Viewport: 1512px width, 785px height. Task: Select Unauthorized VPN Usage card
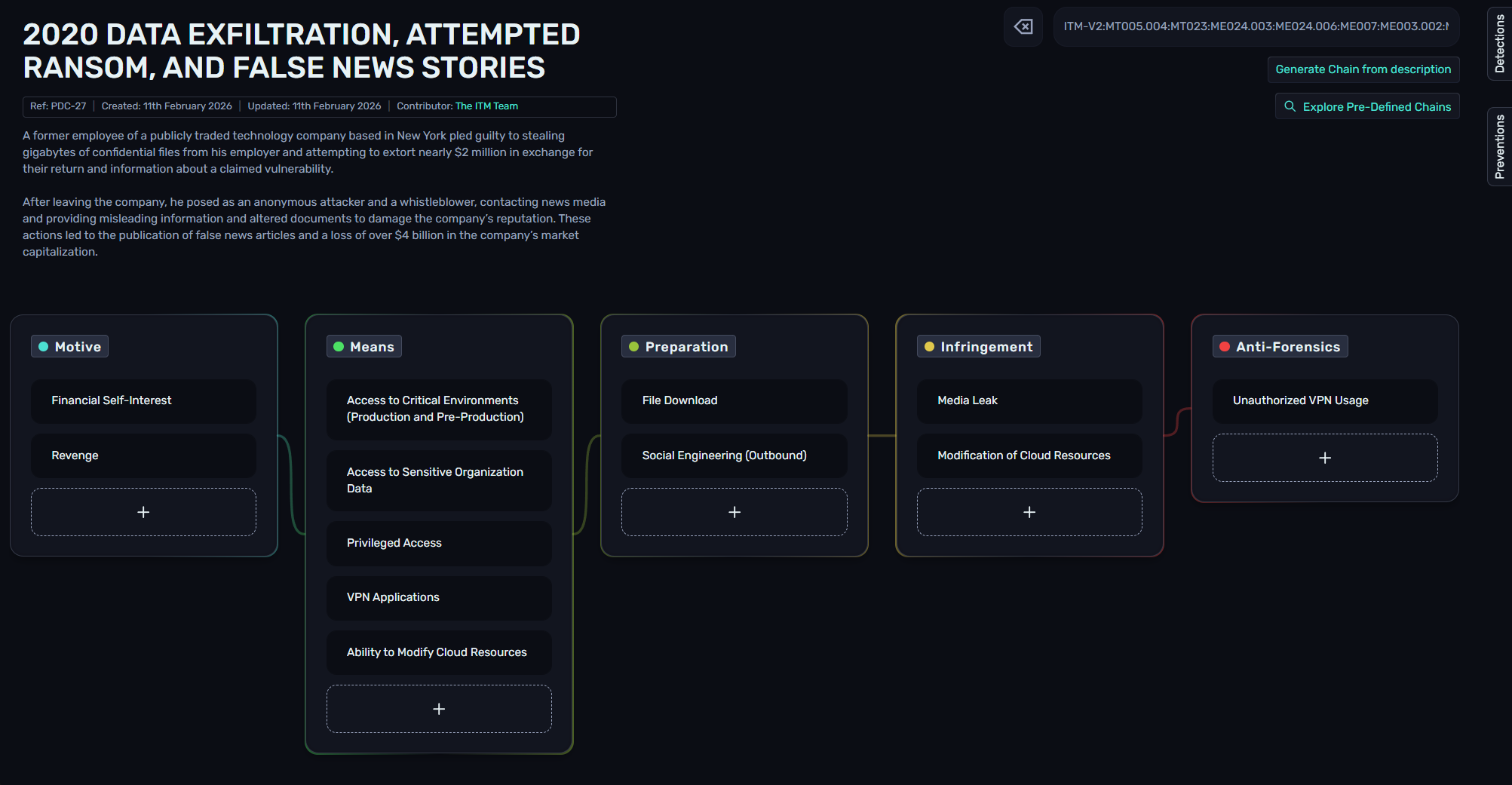[x=1324, y=400]
